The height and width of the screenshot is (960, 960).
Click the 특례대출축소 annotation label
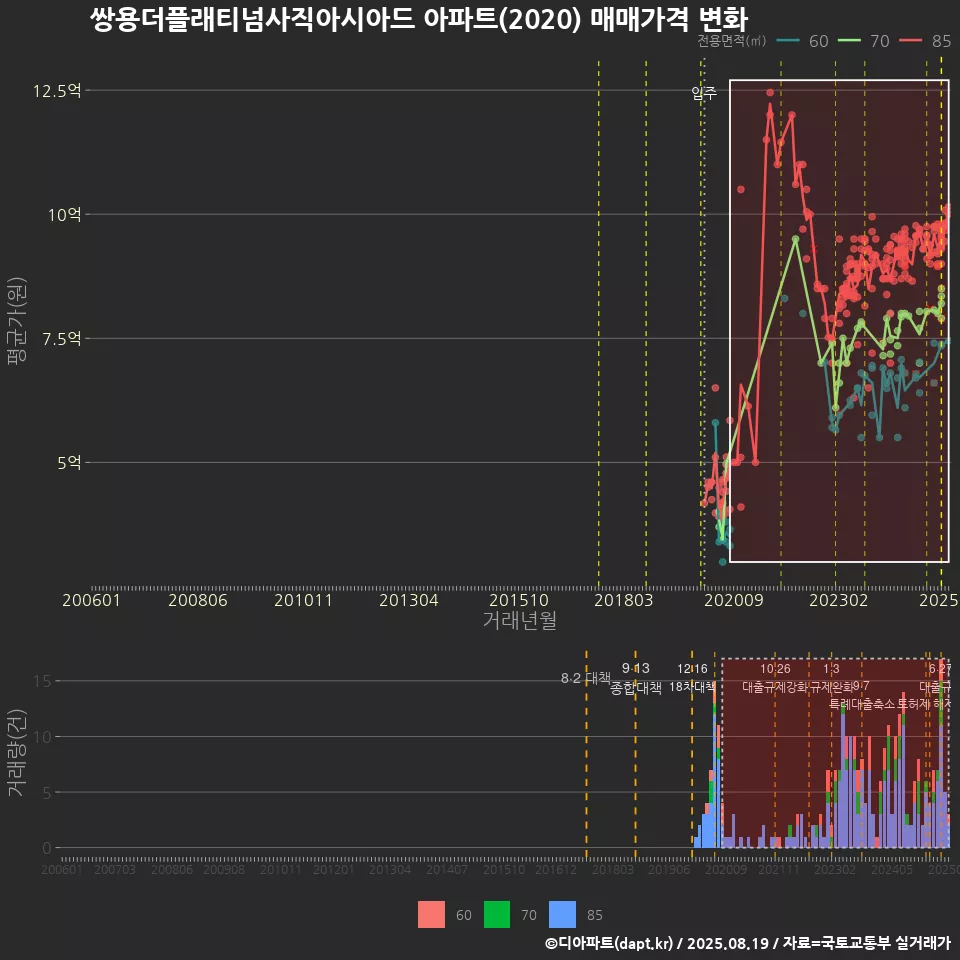[862, 704]
